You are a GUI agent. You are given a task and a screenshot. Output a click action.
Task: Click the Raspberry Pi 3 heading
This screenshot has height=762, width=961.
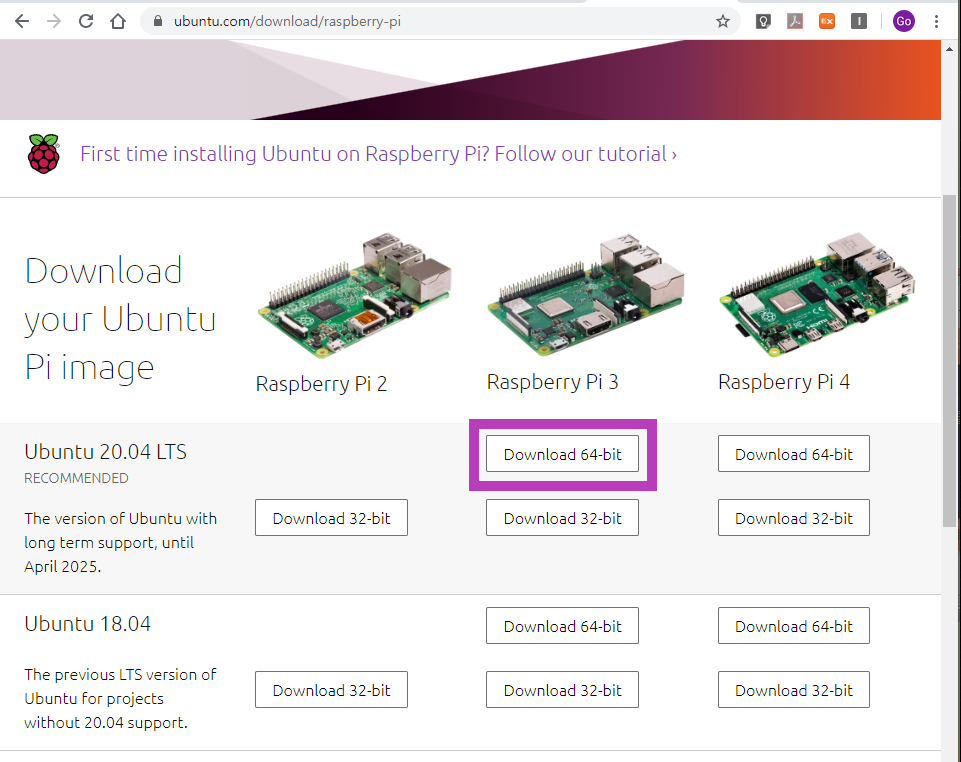[552, 382]
